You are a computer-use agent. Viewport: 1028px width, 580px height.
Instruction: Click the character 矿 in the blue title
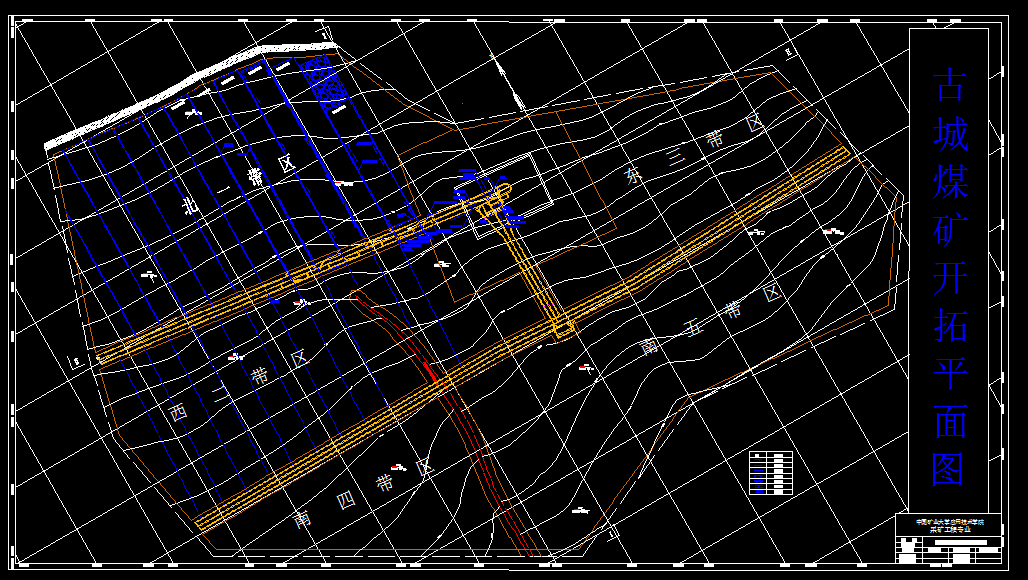coord(950,230)
